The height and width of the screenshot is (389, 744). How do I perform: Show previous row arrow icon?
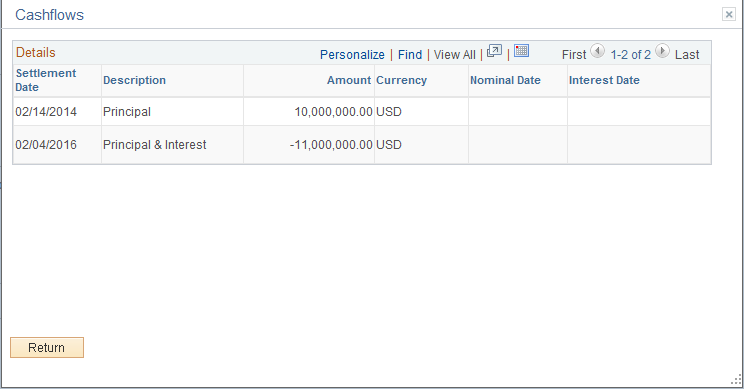(x=597, y=51)
